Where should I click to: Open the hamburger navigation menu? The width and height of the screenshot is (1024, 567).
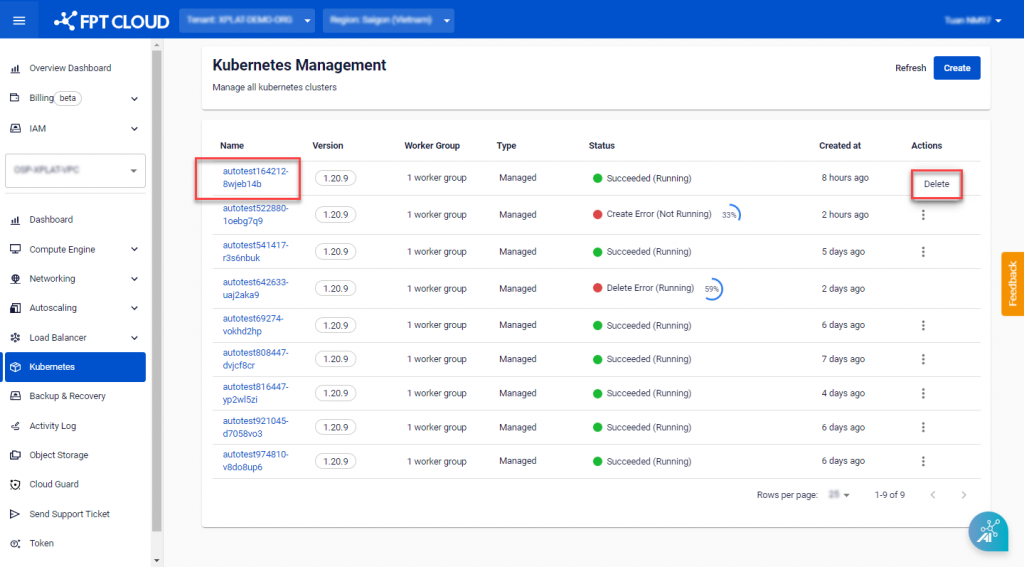[x=19, y=20]
